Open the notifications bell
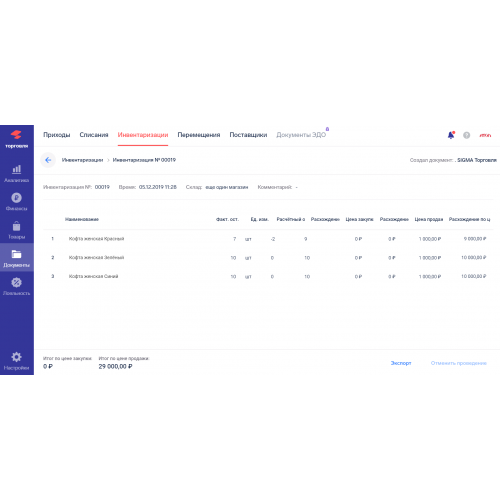The image size is (500, 500). [451, 135]
